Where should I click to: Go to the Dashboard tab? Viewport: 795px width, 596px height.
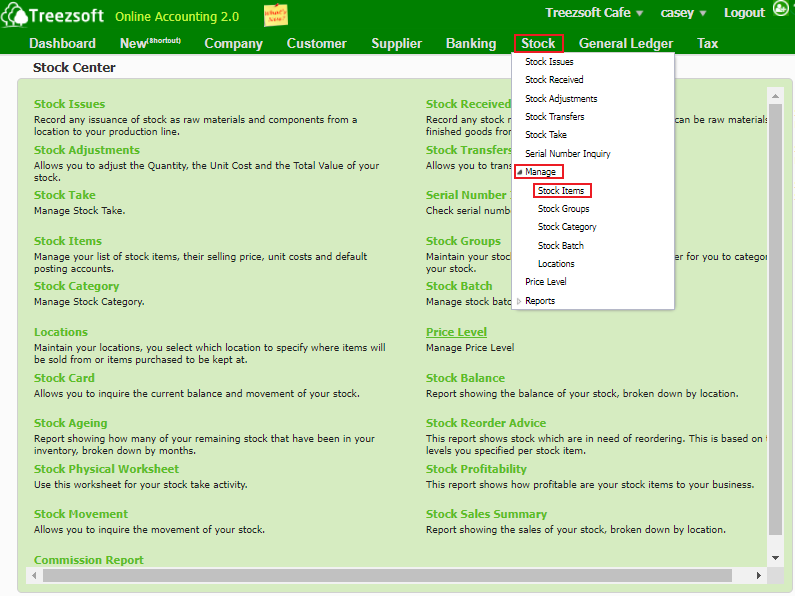click(x=62, y=43)
